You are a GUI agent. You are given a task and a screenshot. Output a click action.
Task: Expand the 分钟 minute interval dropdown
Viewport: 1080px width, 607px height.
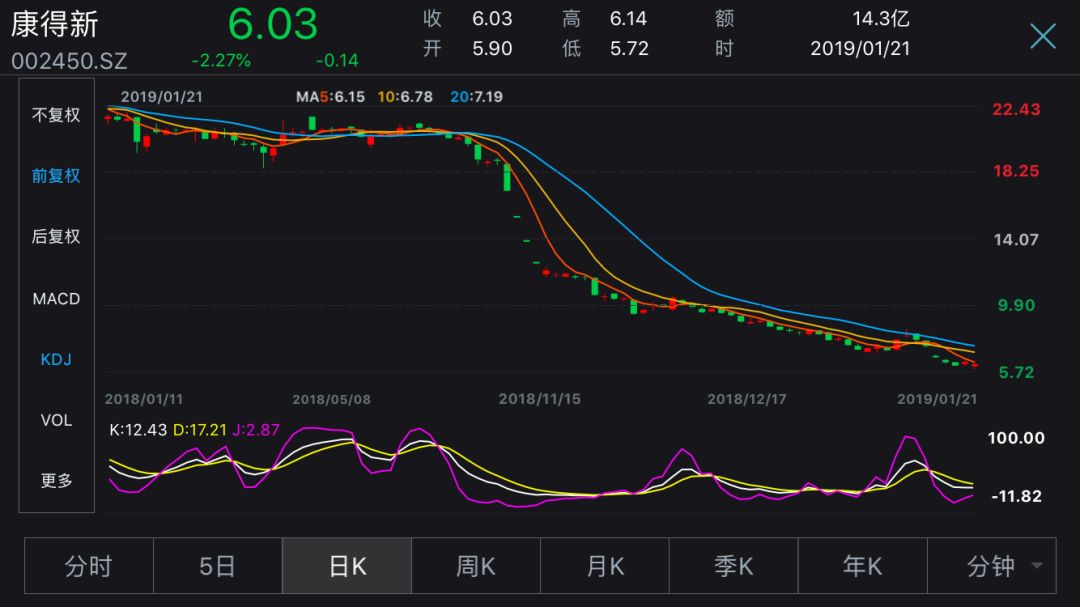[1003, 566]
